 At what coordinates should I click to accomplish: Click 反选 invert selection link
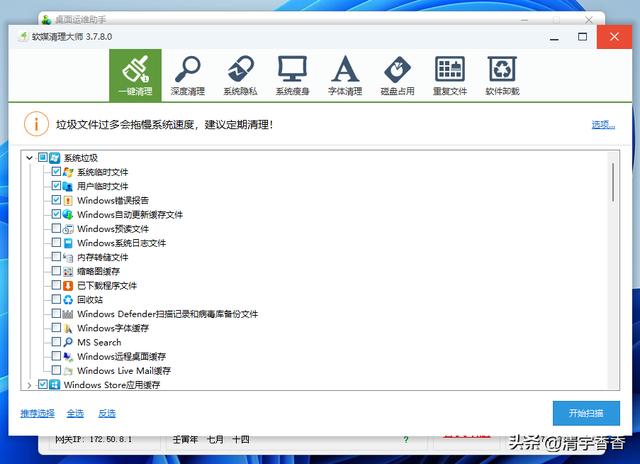107,413
